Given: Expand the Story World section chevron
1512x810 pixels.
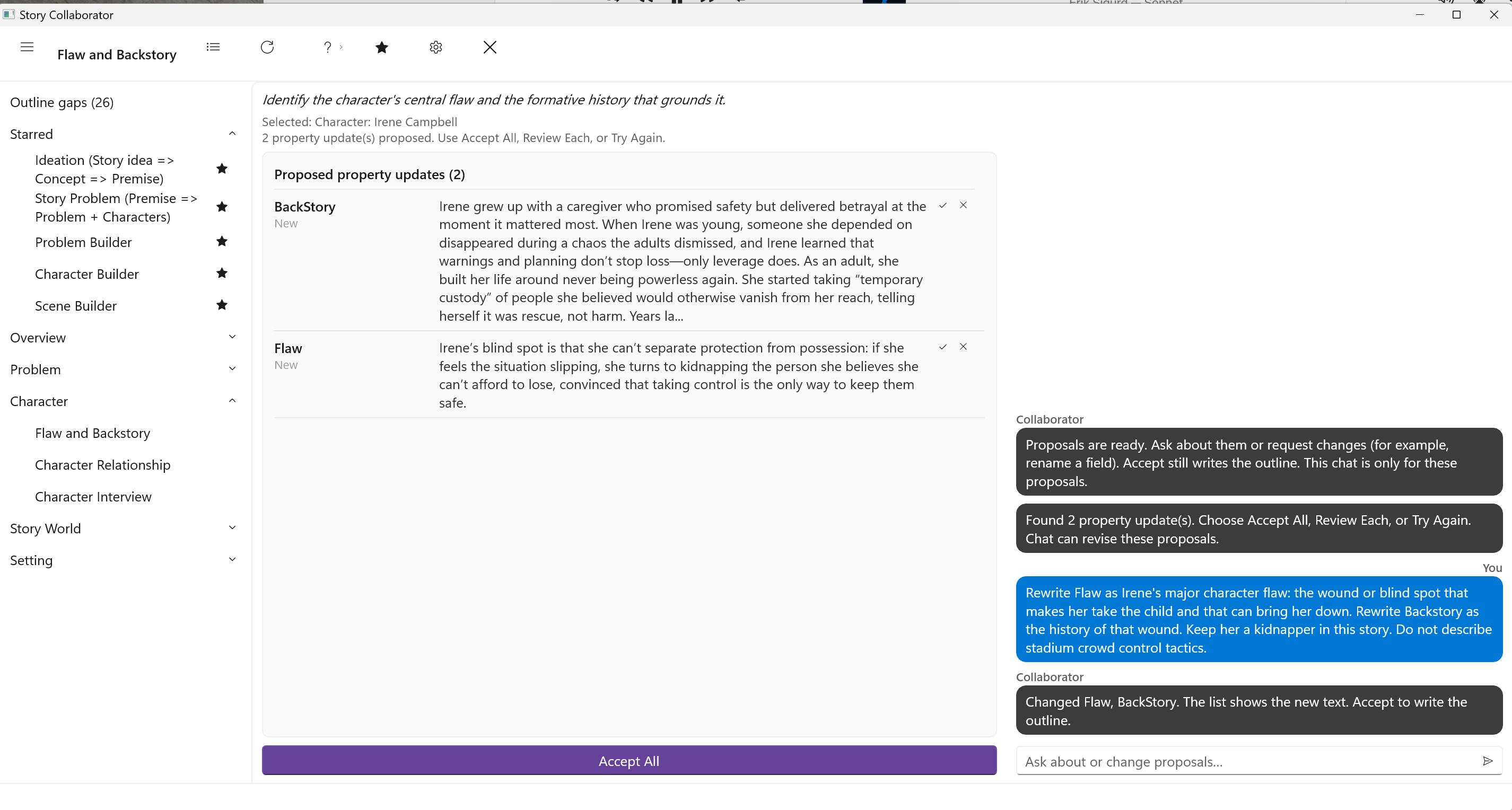Looking at the screenshot, I should pyautogui.click(x=232, y=527).
